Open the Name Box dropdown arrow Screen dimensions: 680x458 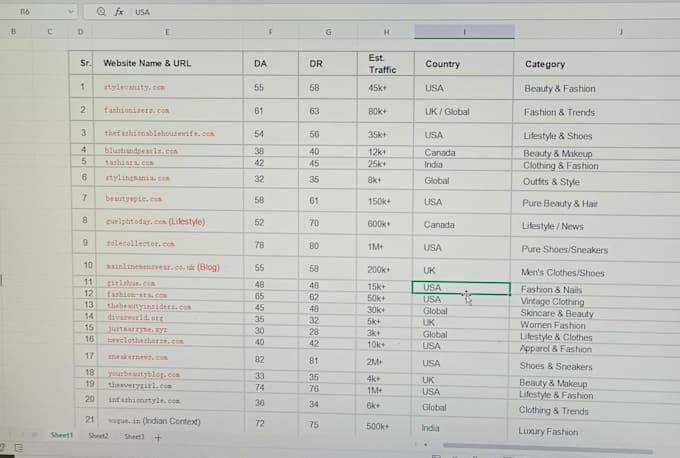(71, 12)
